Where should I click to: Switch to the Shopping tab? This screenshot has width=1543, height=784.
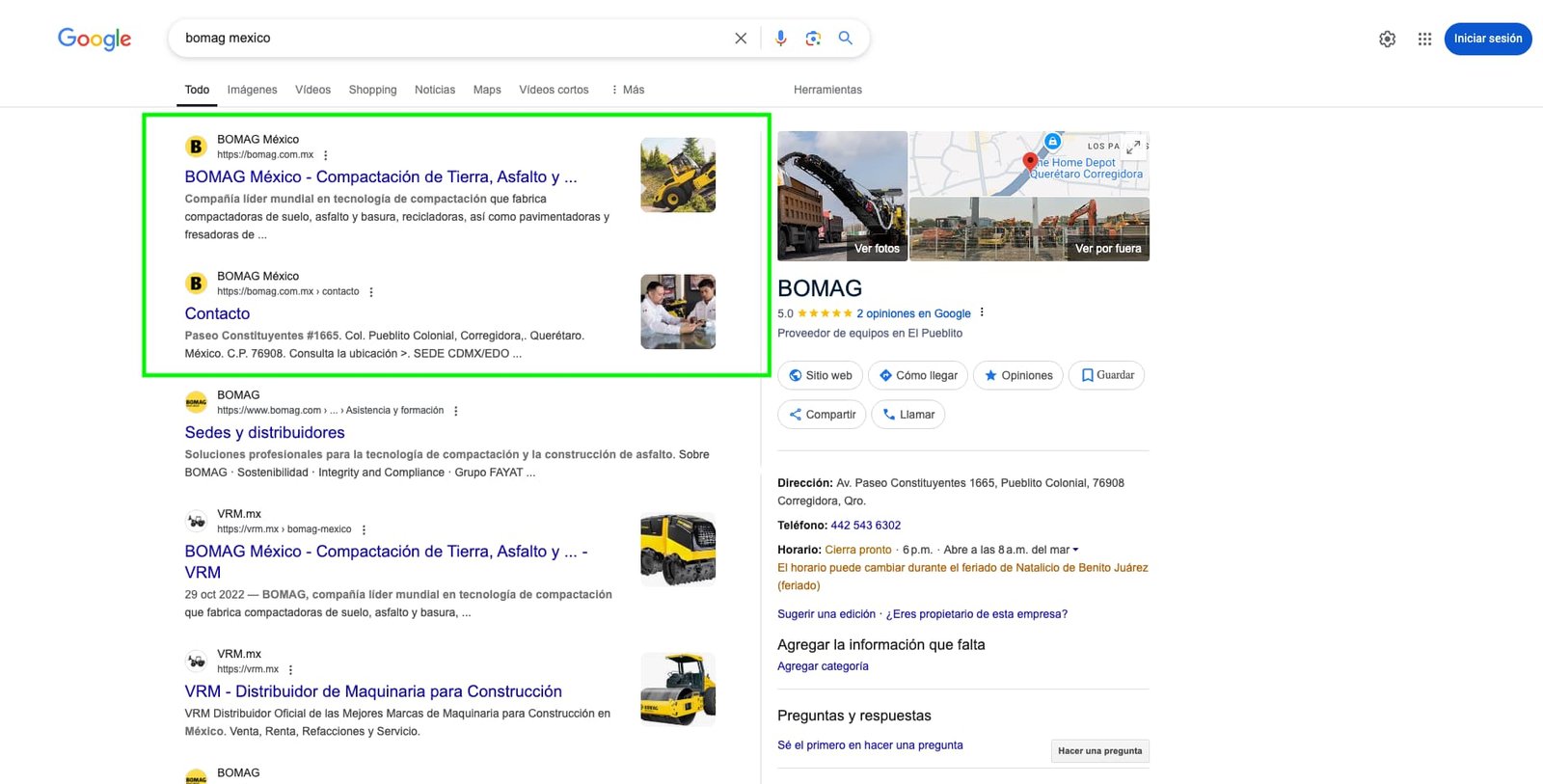tap(372, 90)
